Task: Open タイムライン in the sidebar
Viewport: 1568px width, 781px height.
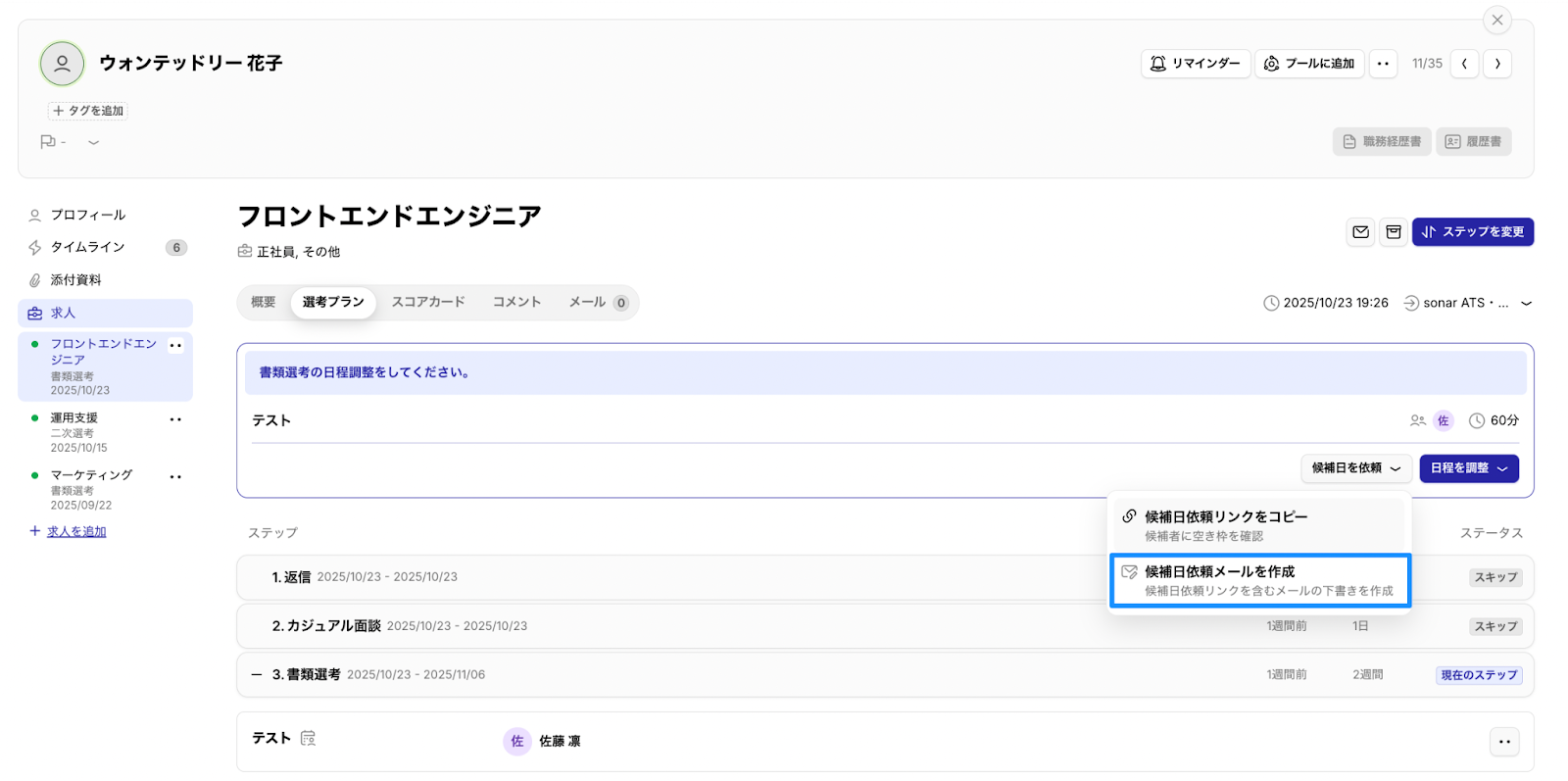Action: (x=87, y=247)
